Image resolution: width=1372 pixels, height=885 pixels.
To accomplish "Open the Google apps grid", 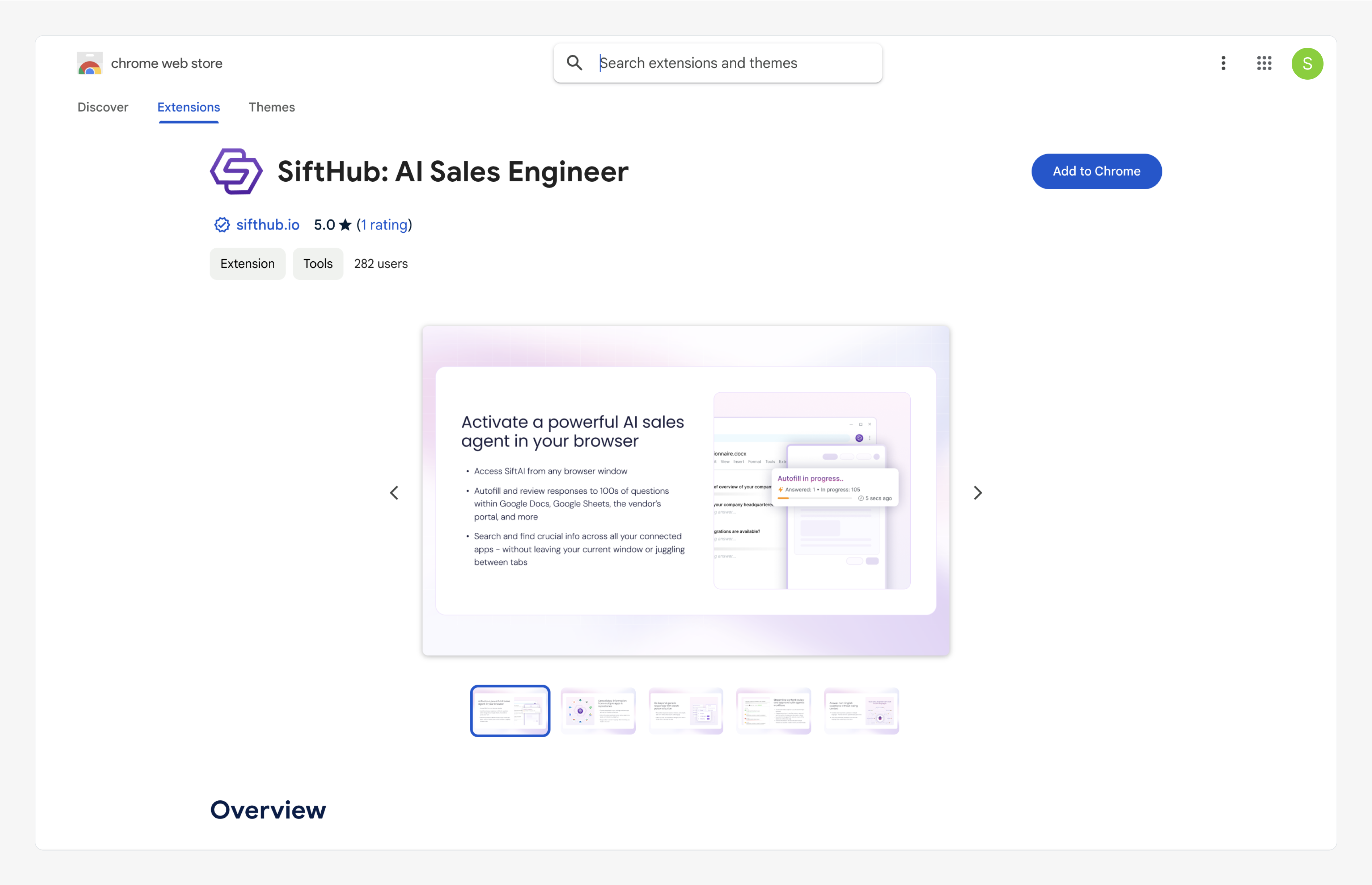I will [1263, 63].
